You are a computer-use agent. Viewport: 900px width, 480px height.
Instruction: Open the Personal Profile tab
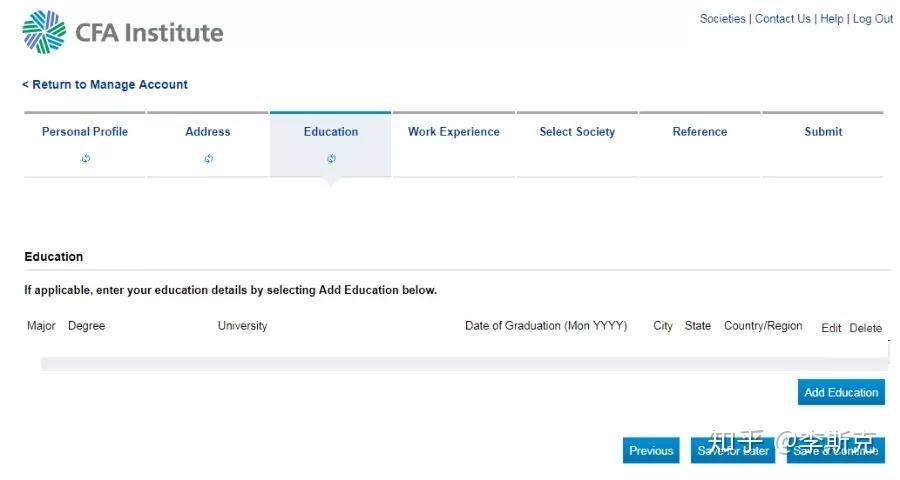(85, 132)
